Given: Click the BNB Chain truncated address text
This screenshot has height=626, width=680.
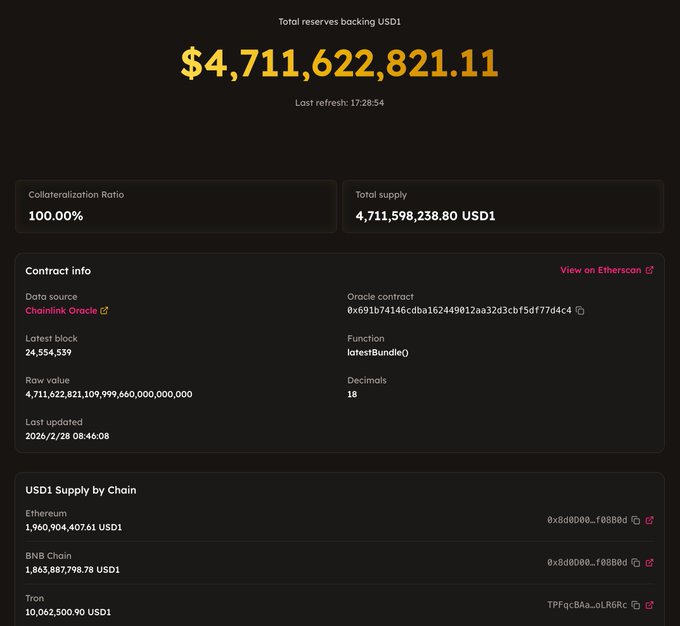Looking at the screenshot, I should (x=587, y=562).
